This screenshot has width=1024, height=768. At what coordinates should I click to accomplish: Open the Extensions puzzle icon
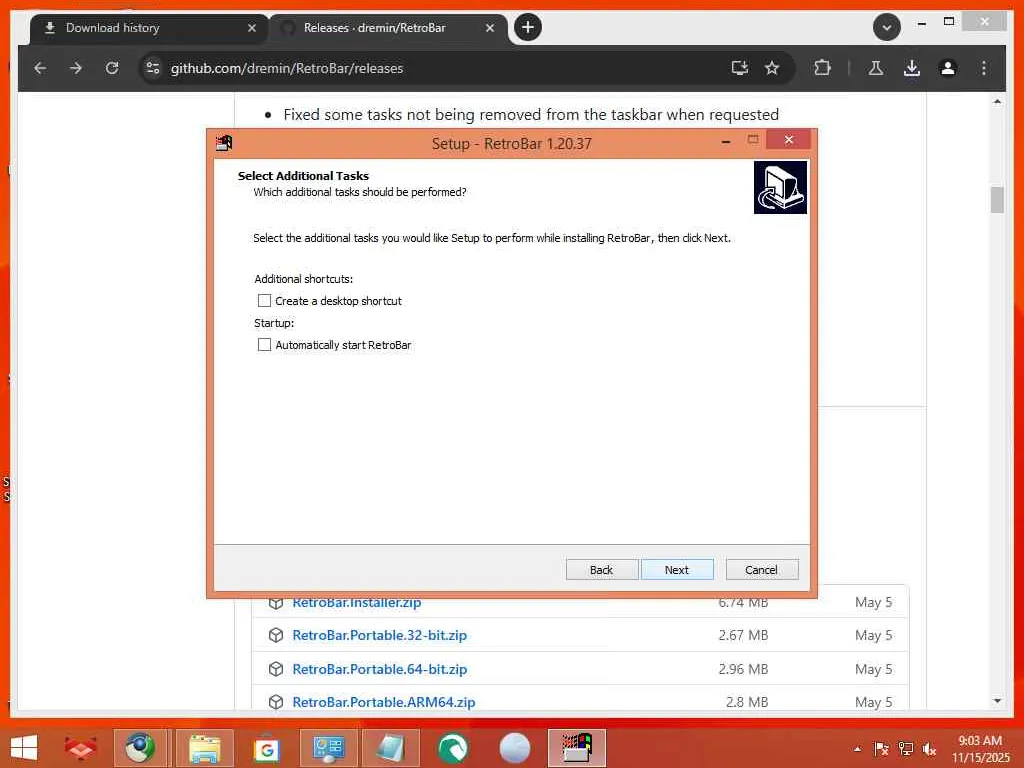(x=822, y=68)
